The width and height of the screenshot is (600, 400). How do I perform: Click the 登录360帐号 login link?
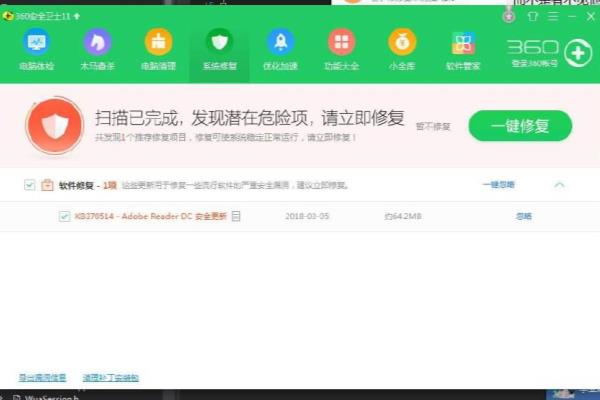coord(535,63)
